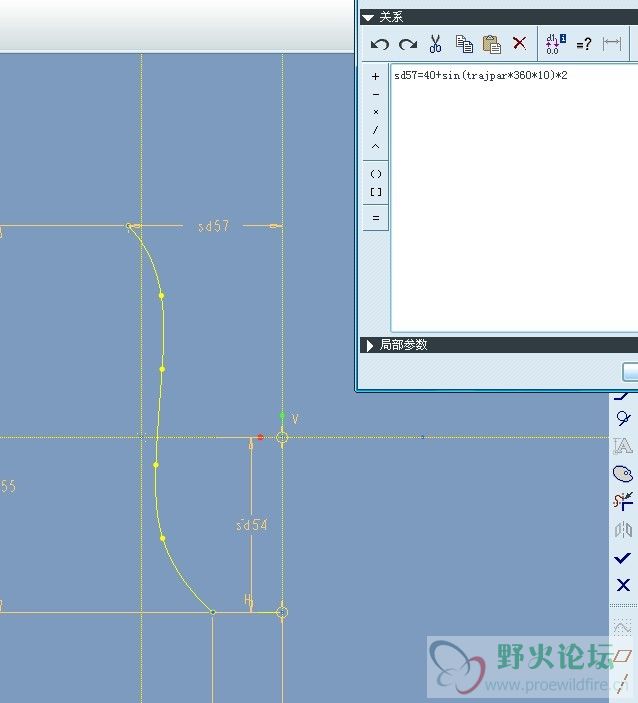
Task: Select the sd57 dimension label
Action: coord(213,226)
